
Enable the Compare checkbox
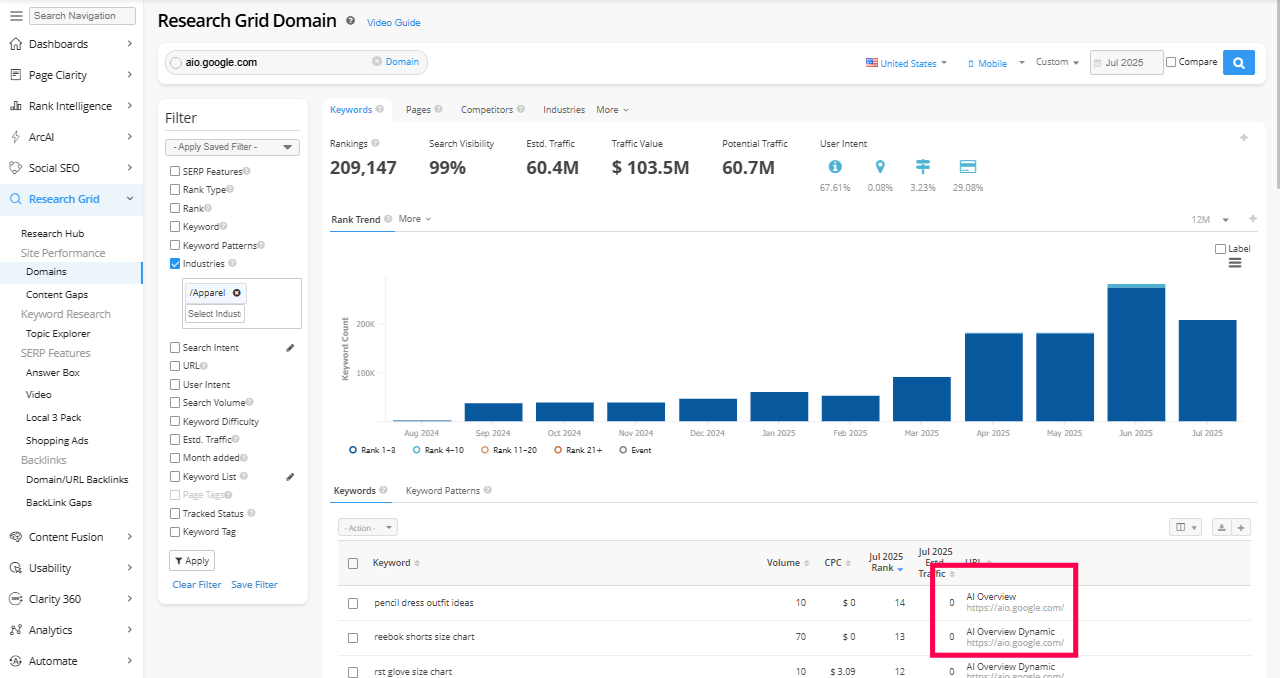(1172, 62)
